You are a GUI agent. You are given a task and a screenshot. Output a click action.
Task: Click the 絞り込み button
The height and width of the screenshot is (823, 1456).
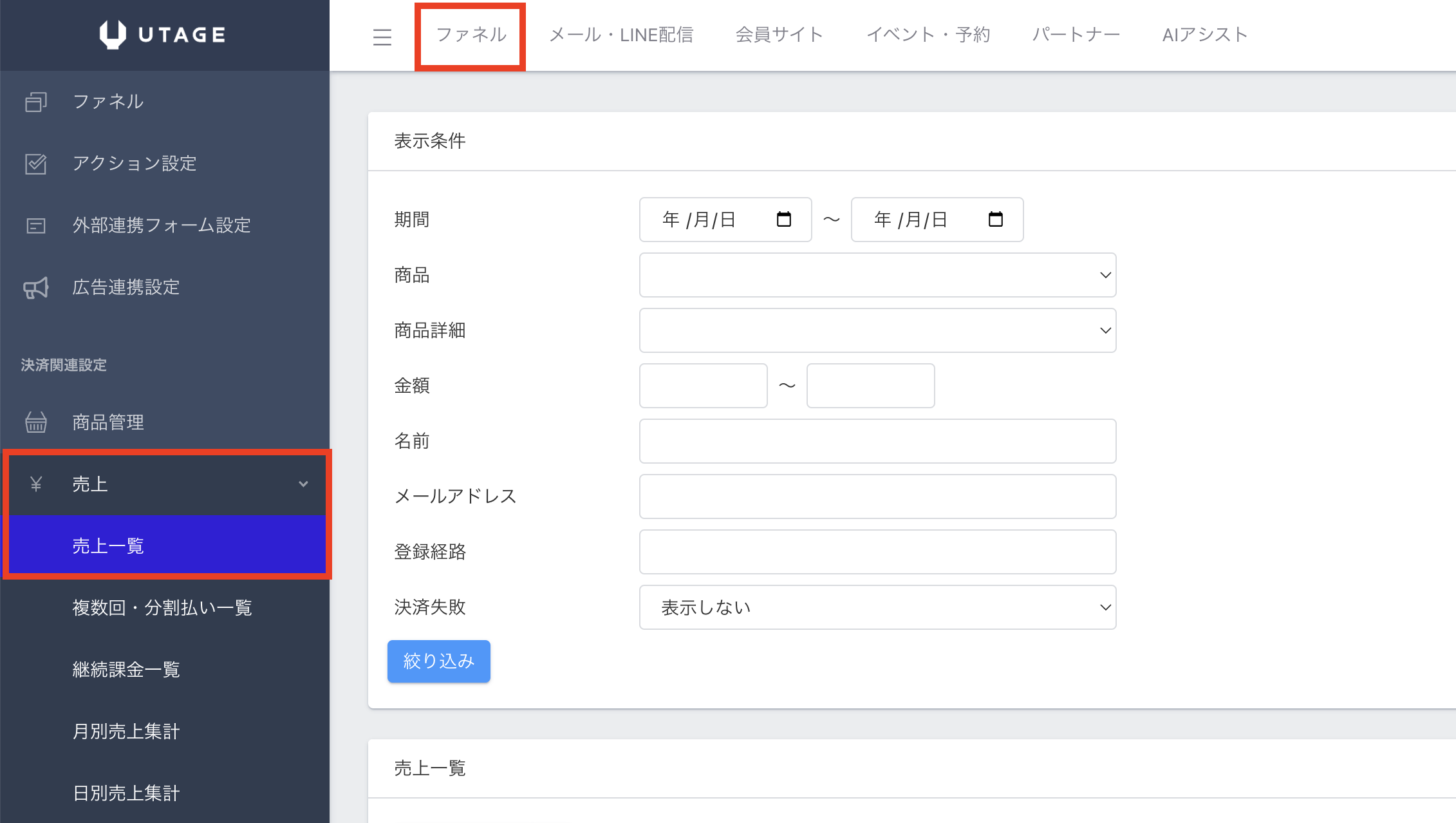(x=438, y=661)
